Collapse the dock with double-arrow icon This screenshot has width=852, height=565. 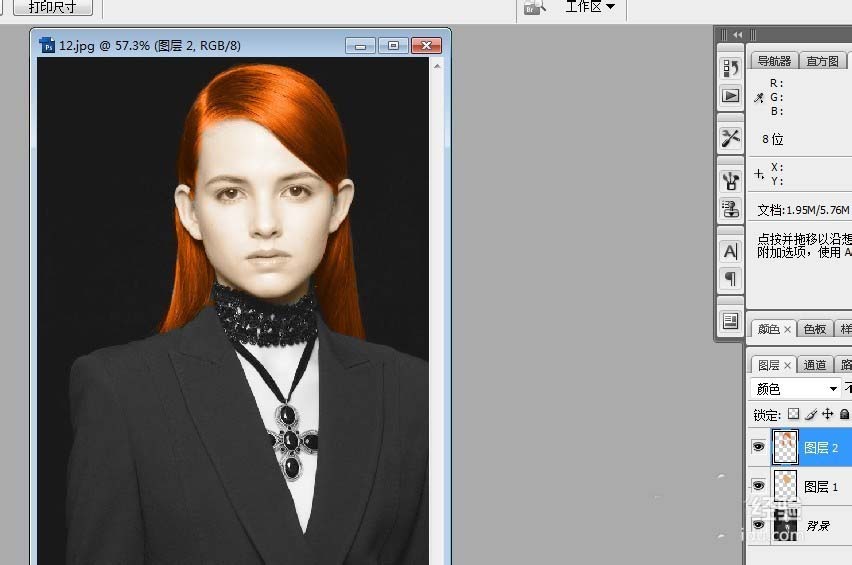[737, 35]
